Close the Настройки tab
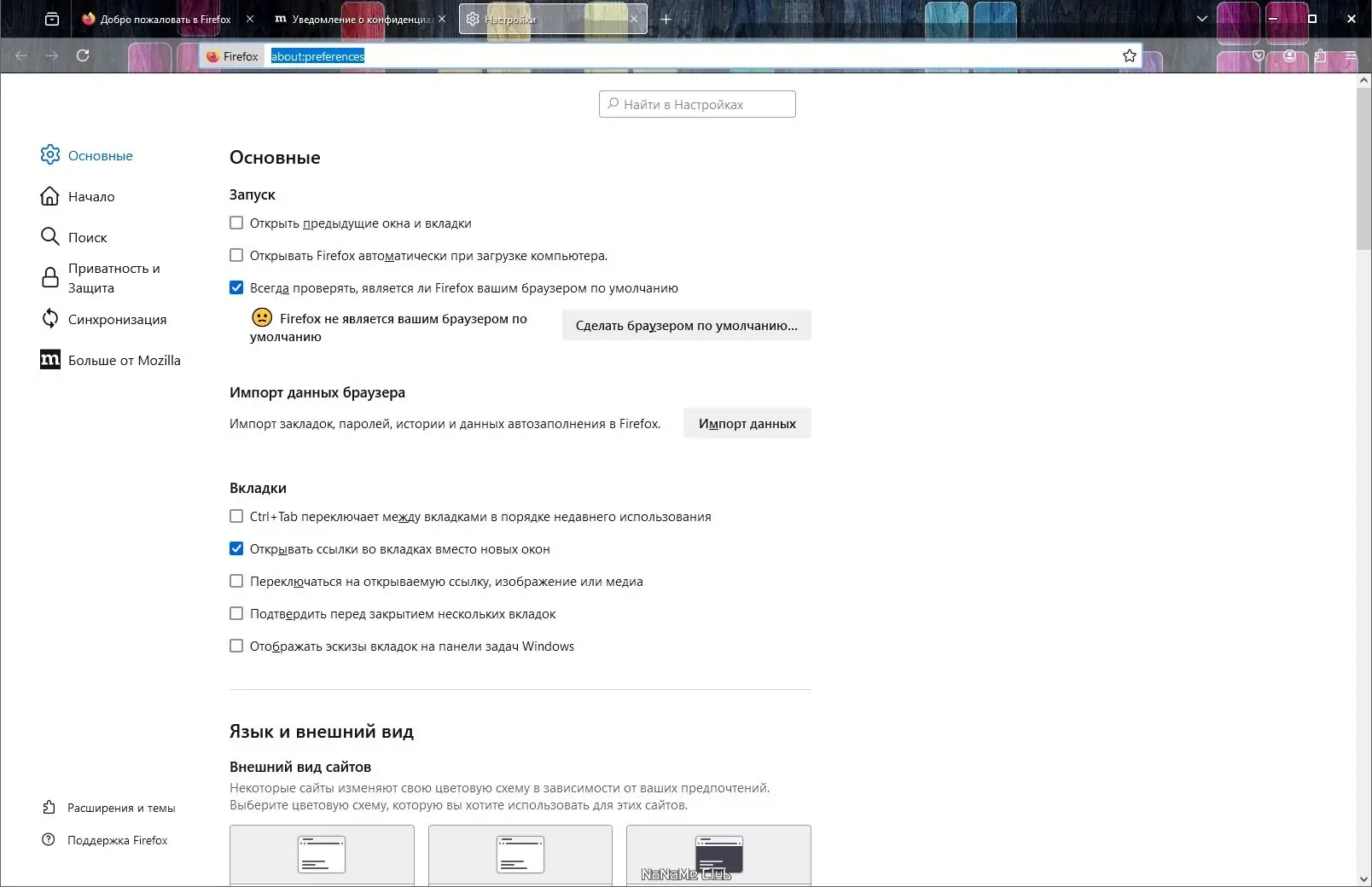Screen dimensions: 1372x887 pyautogui.click(x=634, y=19)
